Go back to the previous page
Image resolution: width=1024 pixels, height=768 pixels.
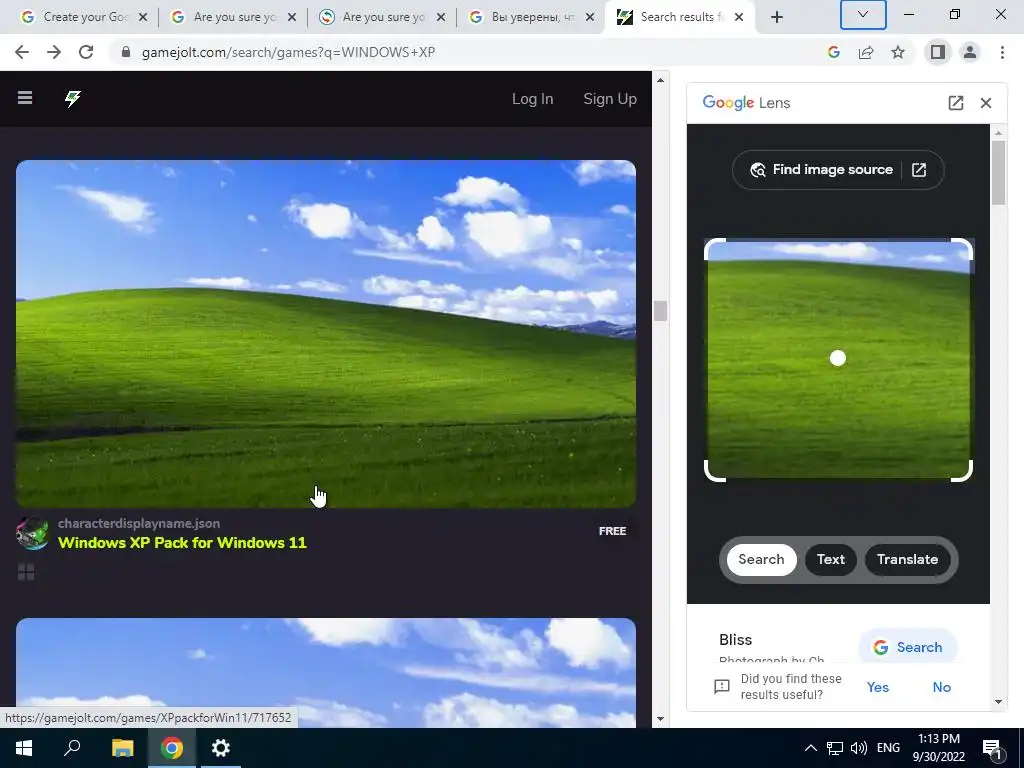pos(22,52)
